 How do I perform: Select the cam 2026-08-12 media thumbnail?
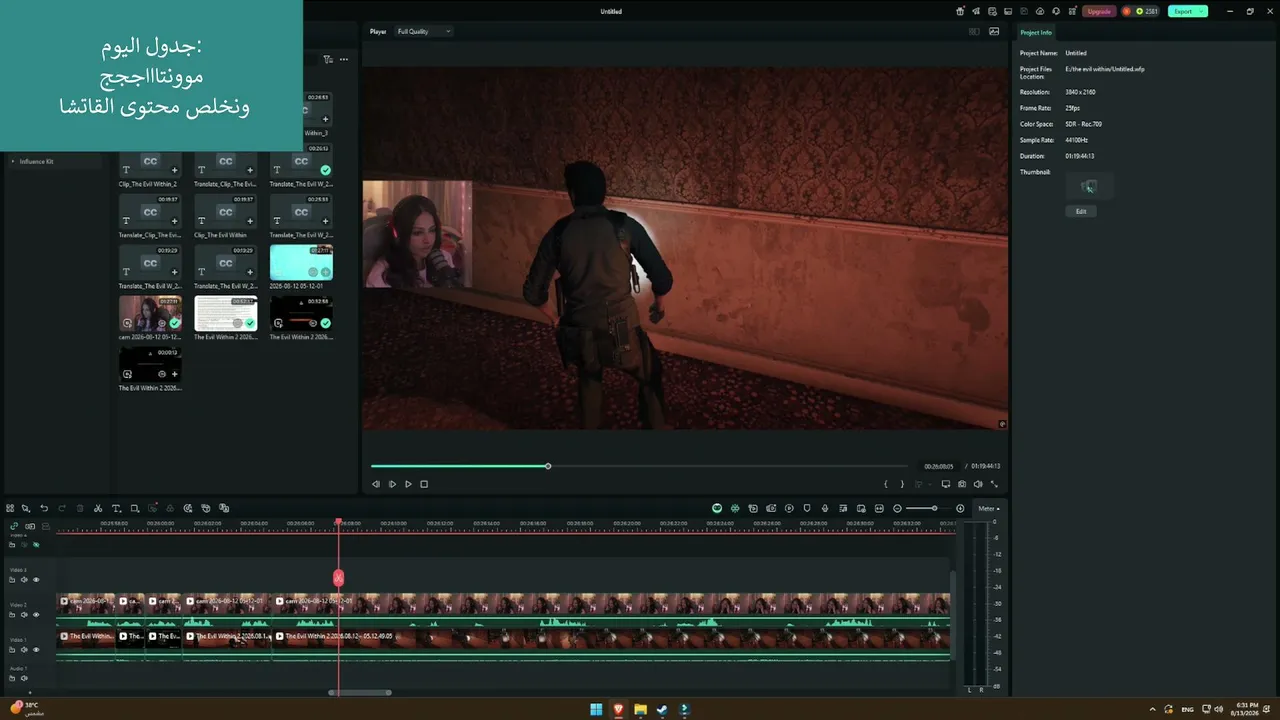(150, 313)
